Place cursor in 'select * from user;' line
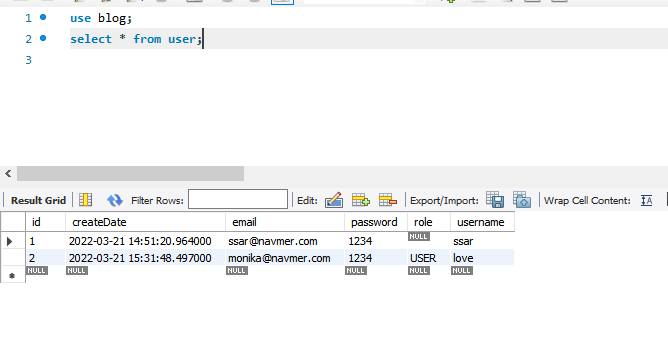This screenshot has width=668, height=361. 136,39
